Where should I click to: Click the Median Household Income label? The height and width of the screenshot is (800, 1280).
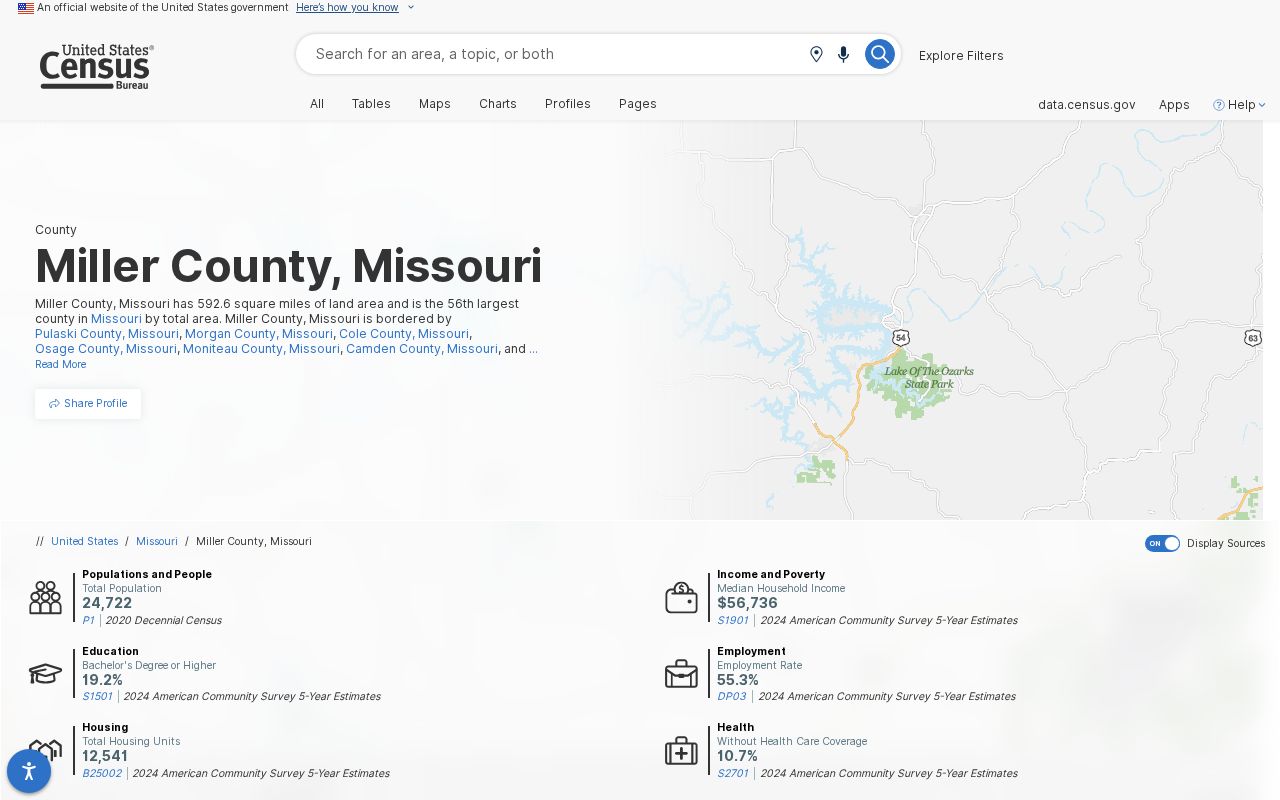click(x=781, y=589)
